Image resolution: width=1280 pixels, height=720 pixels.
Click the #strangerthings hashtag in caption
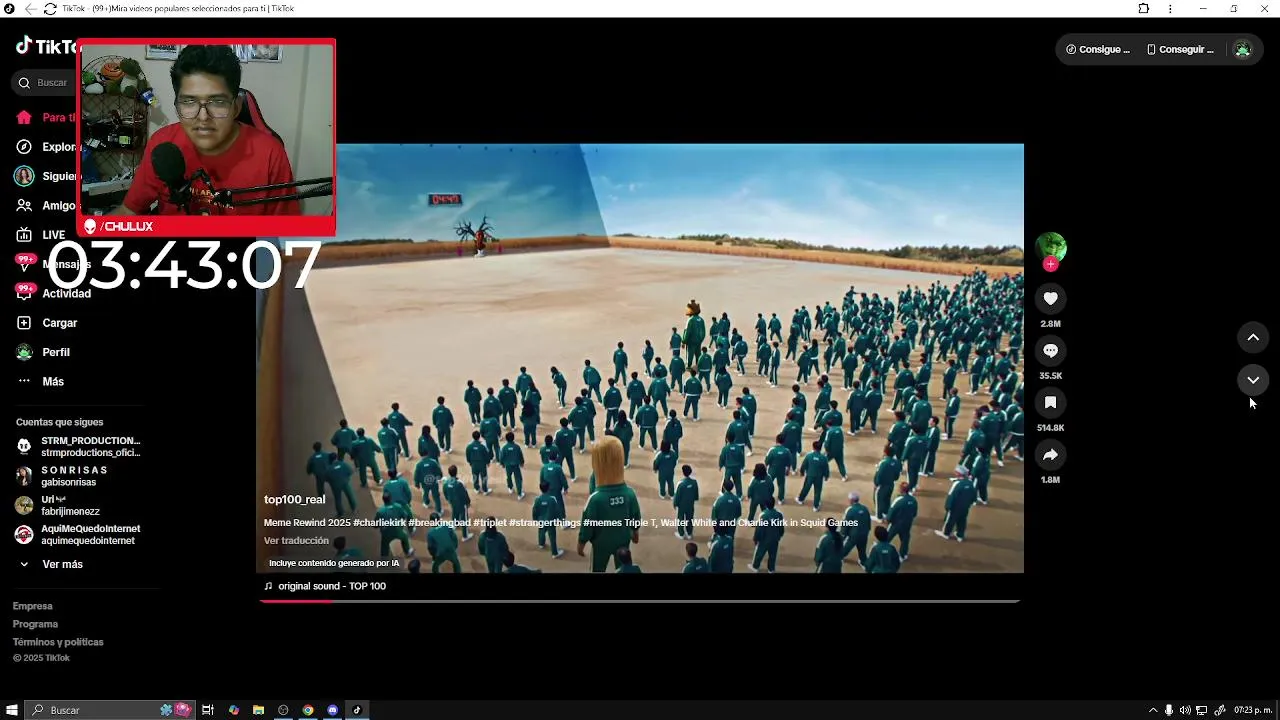544,523
